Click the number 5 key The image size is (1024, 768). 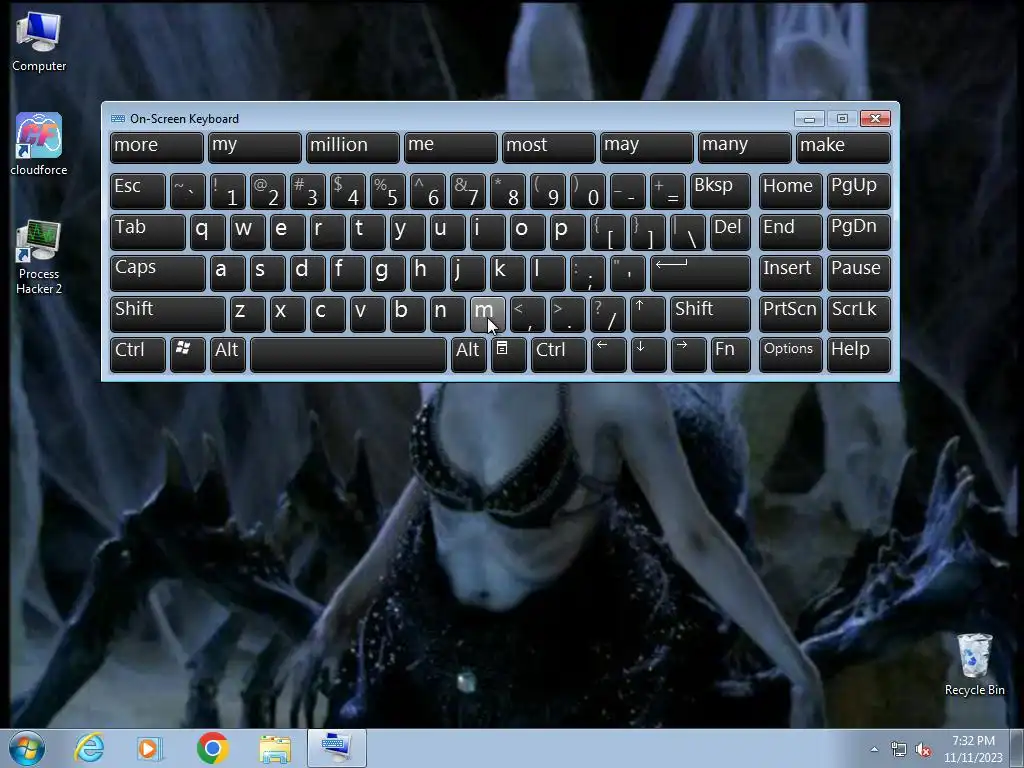click(x=387, y=191)
